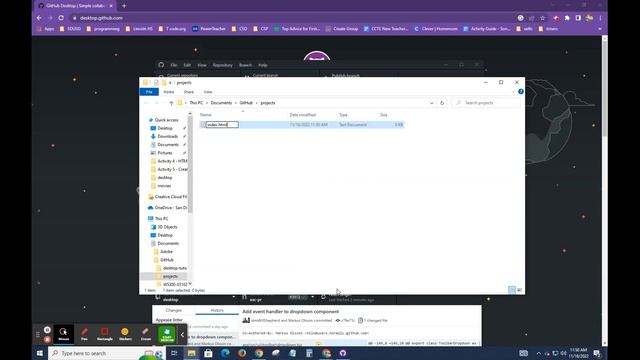
Task: Open Help menu in GitHub Desktop window
Action: tap(263, 65)
